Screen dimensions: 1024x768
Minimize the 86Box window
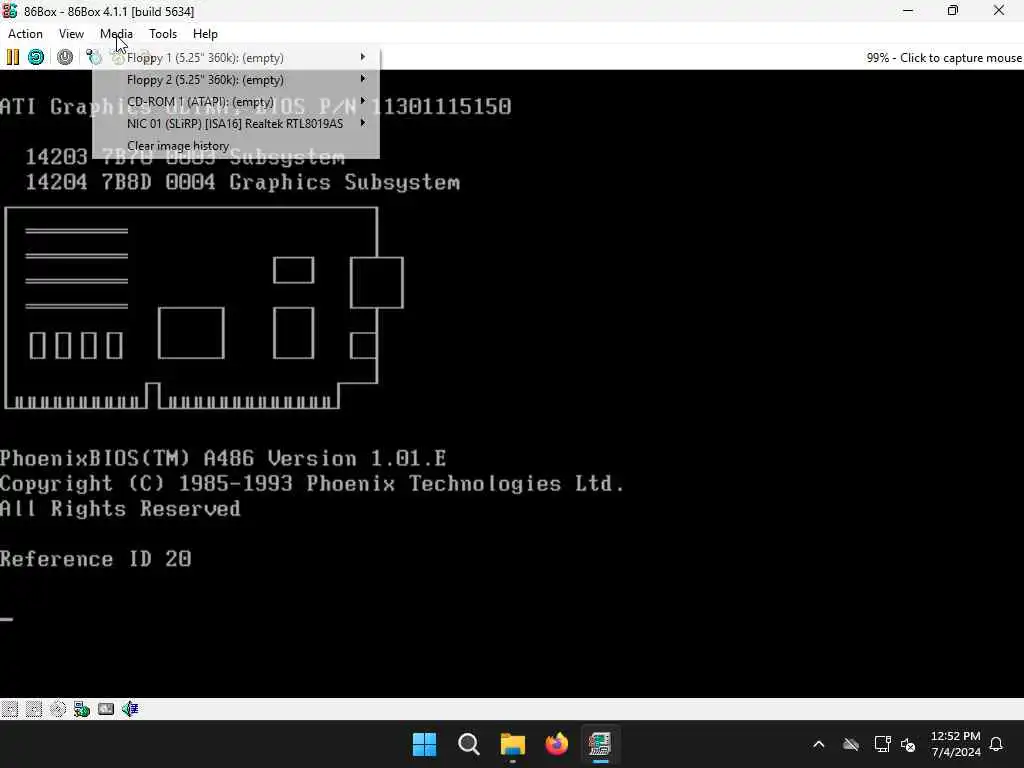[x=908, y=10]
